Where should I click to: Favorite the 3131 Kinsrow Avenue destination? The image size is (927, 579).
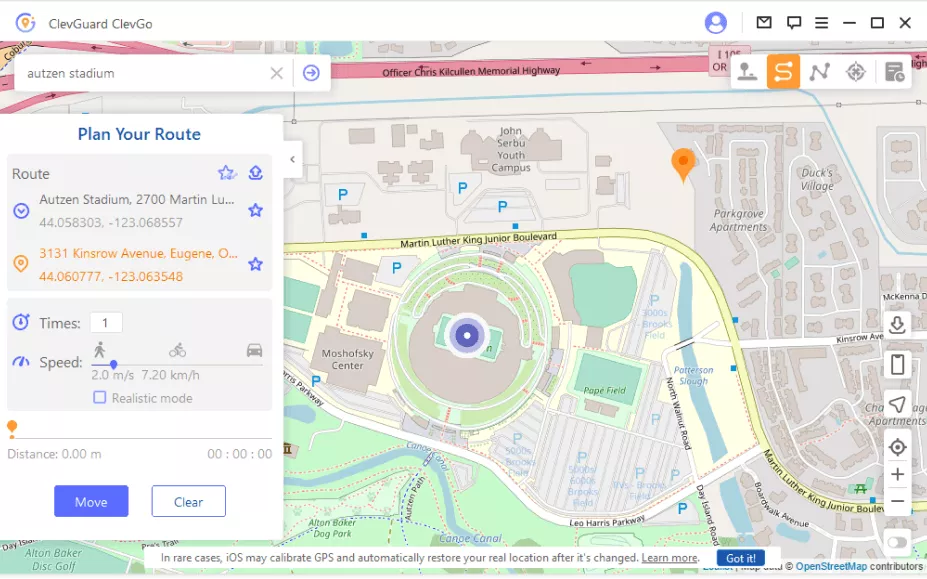[x=255, y=264]
